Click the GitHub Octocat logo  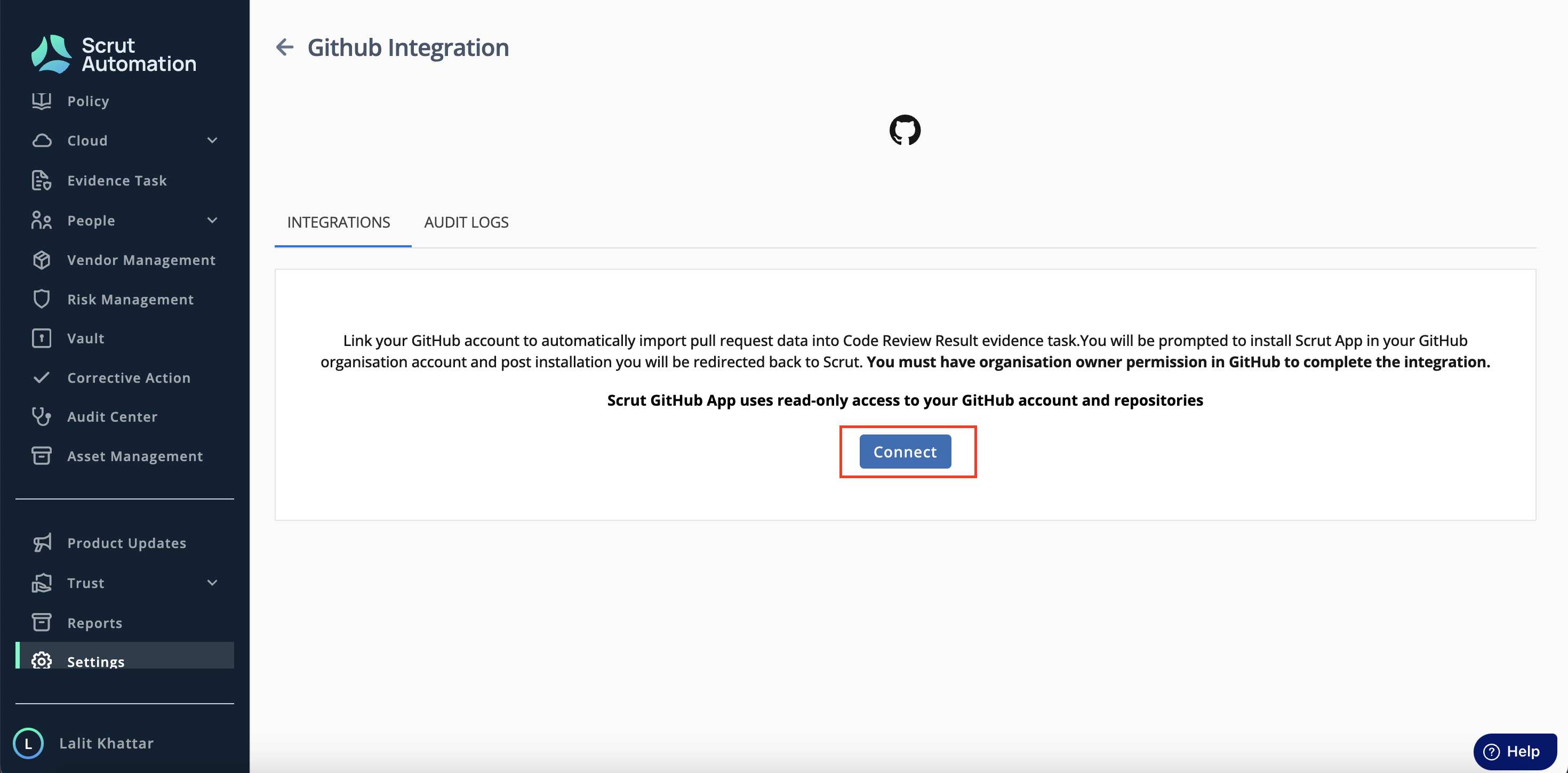pyautogui.click(x=905, y=130)
